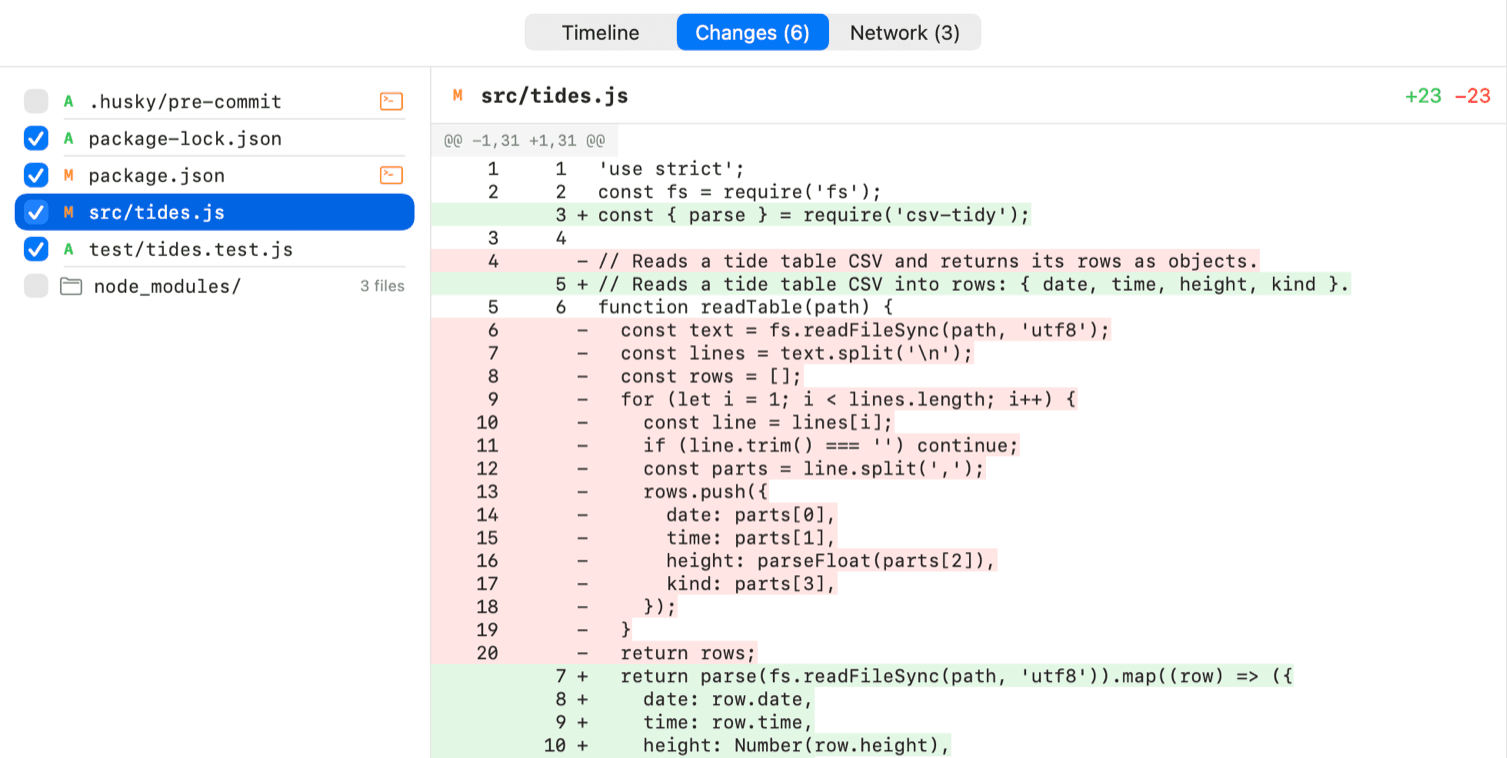Click the '3 files' count label
This screenshot has height=758, width=1507.
pos(382,286)
